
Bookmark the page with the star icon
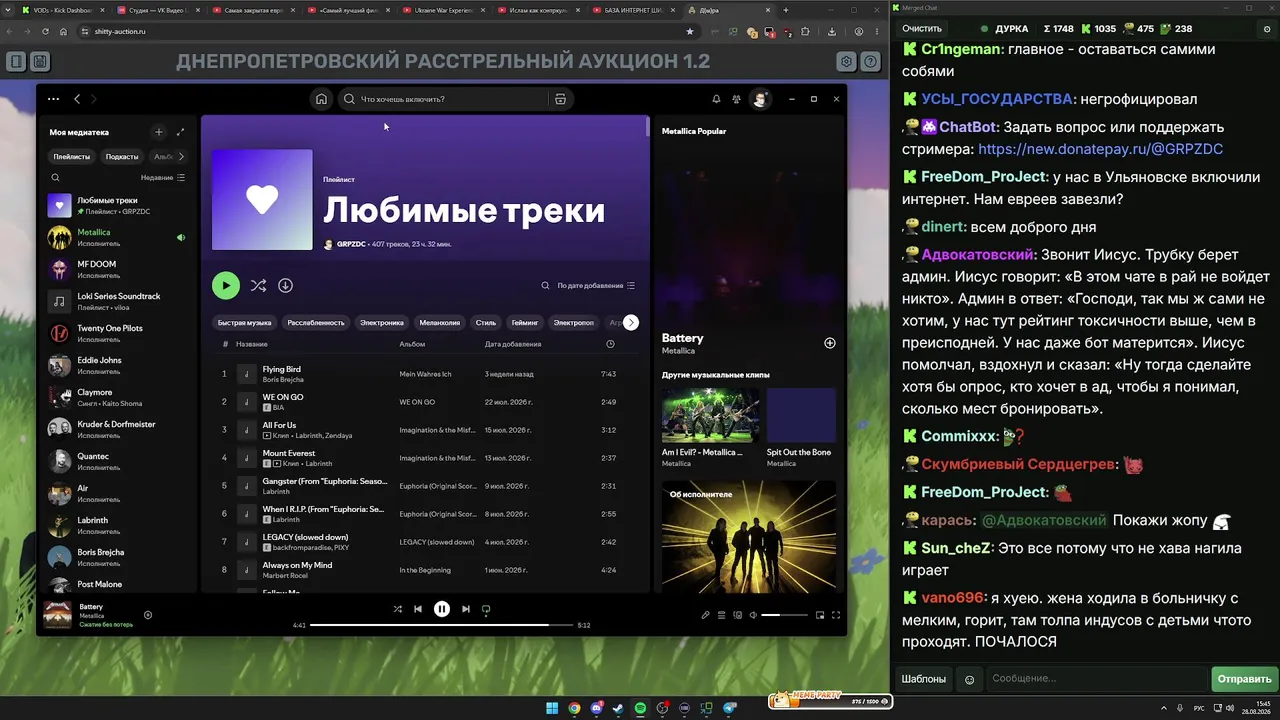click(x=690, y=31)
